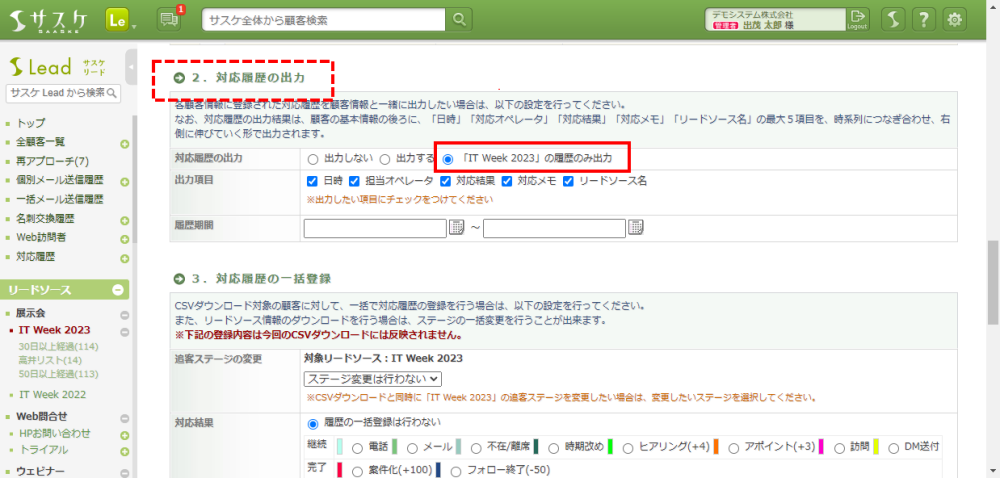Click the green plus next to 全顧客一覧

[x=124, y=143]
